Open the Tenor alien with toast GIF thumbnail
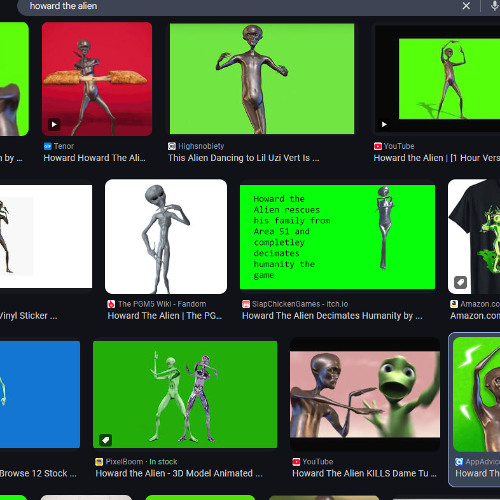 tap(97, 79)
